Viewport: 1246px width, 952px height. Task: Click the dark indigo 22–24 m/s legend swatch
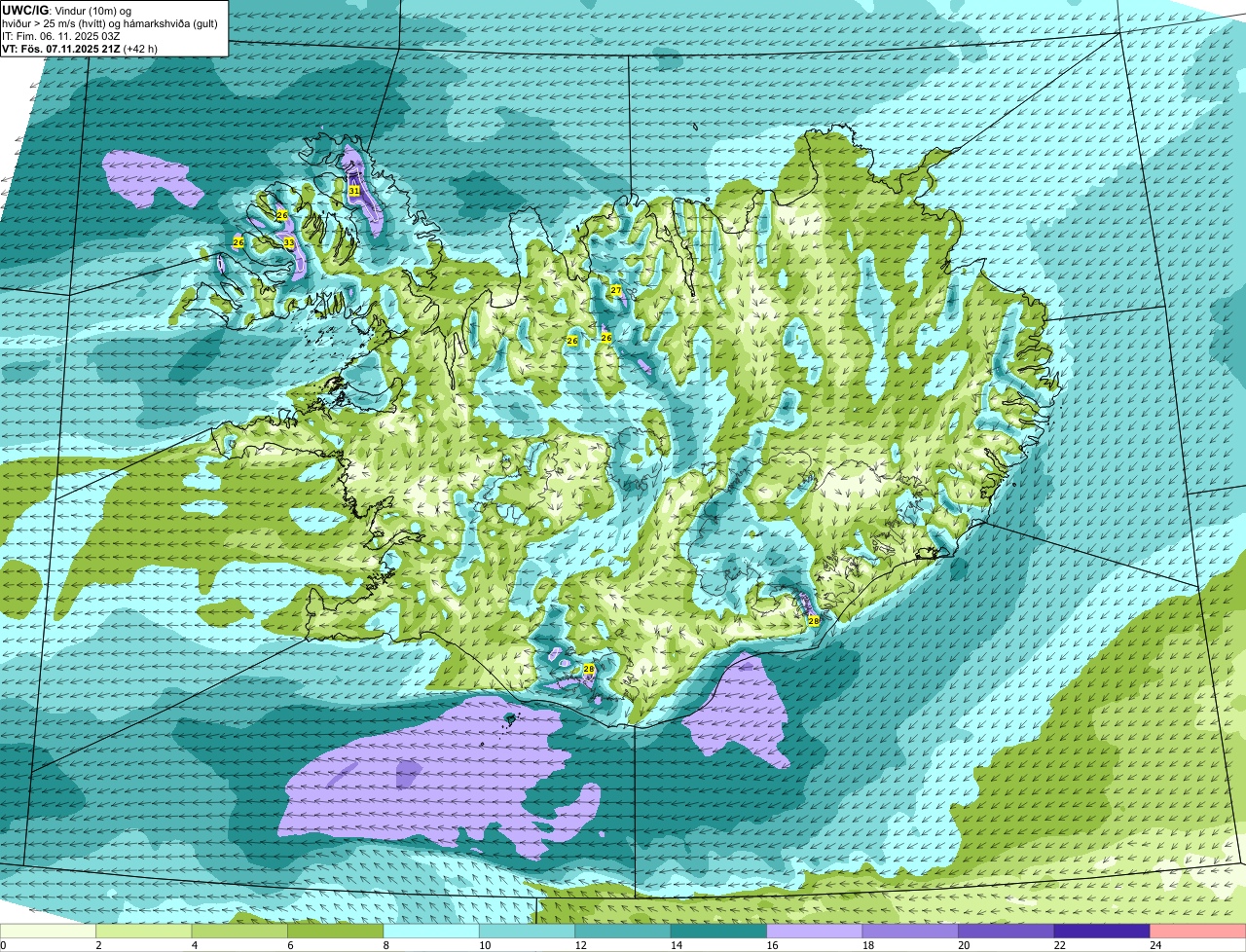click(1102, 932)
